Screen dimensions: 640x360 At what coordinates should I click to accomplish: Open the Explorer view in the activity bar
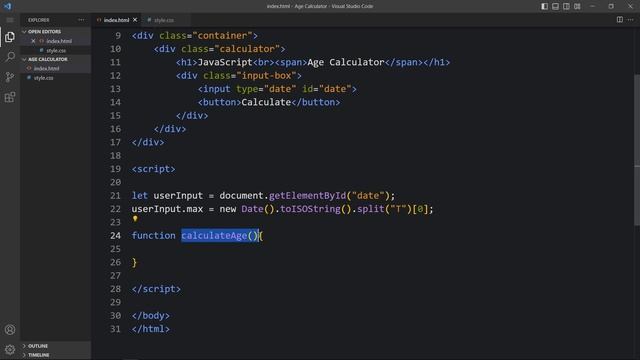pyautogui.click(x=10, y=37)
